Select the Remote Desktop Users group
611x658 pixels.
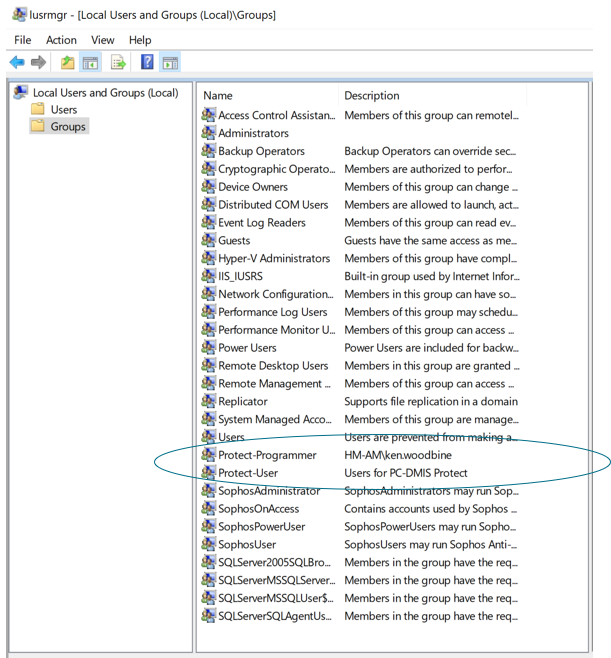click(x=273, y=366)
